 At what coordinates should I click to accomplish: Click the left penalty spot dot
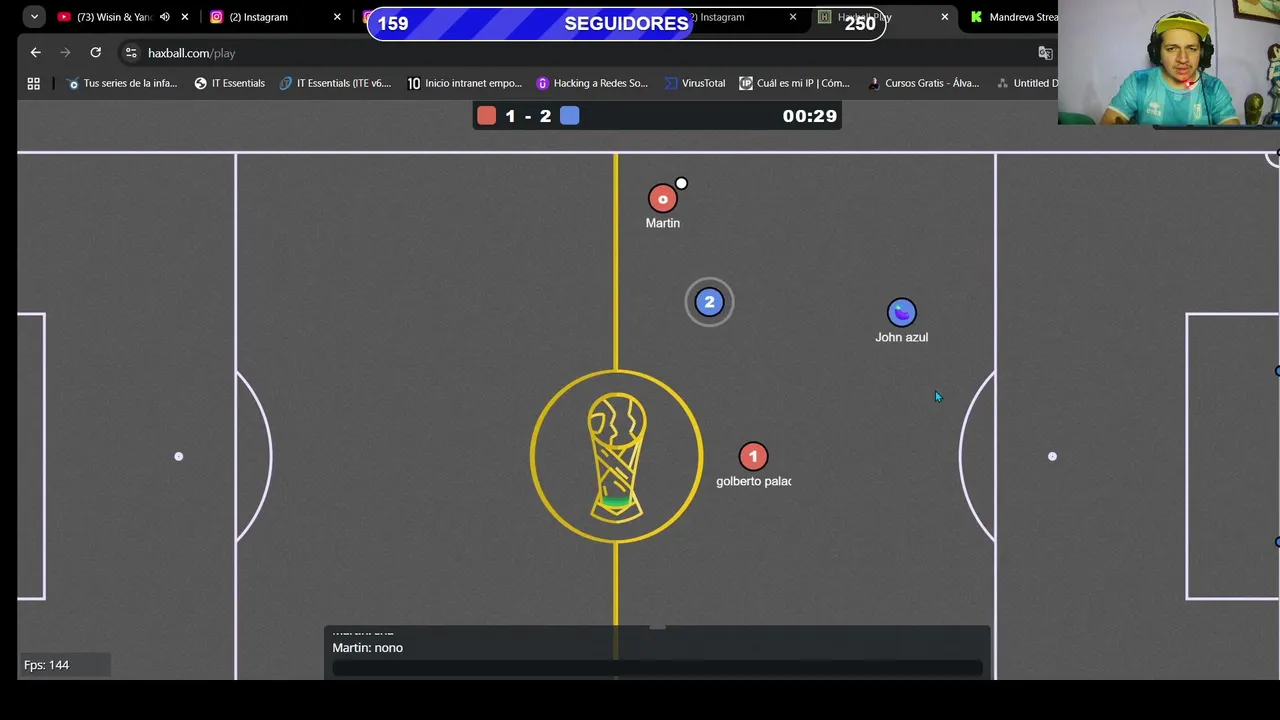pyautogui.click(x=179, y=457)
